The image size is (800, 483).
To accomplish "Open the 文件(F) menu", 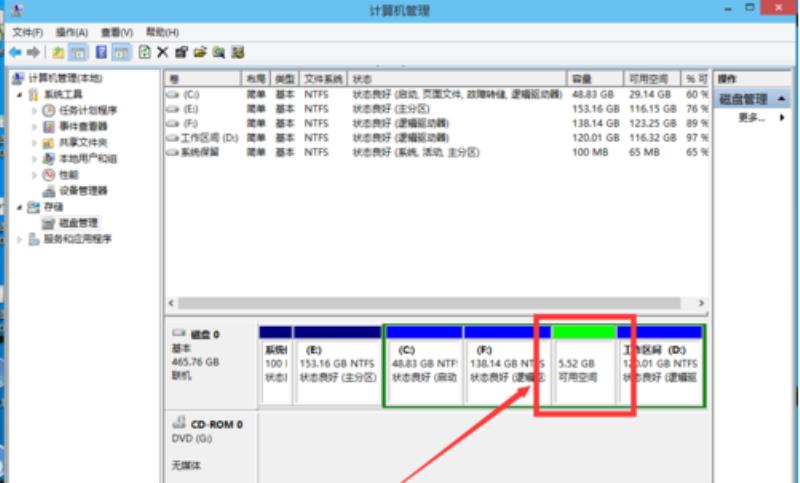I will 27,32.
